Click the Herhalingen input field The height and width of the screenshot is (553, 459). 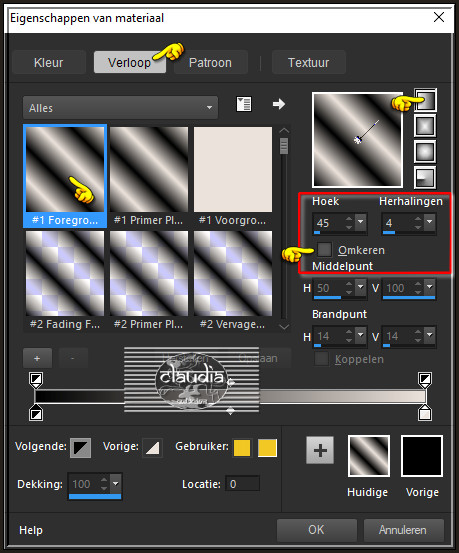point(398,223)
